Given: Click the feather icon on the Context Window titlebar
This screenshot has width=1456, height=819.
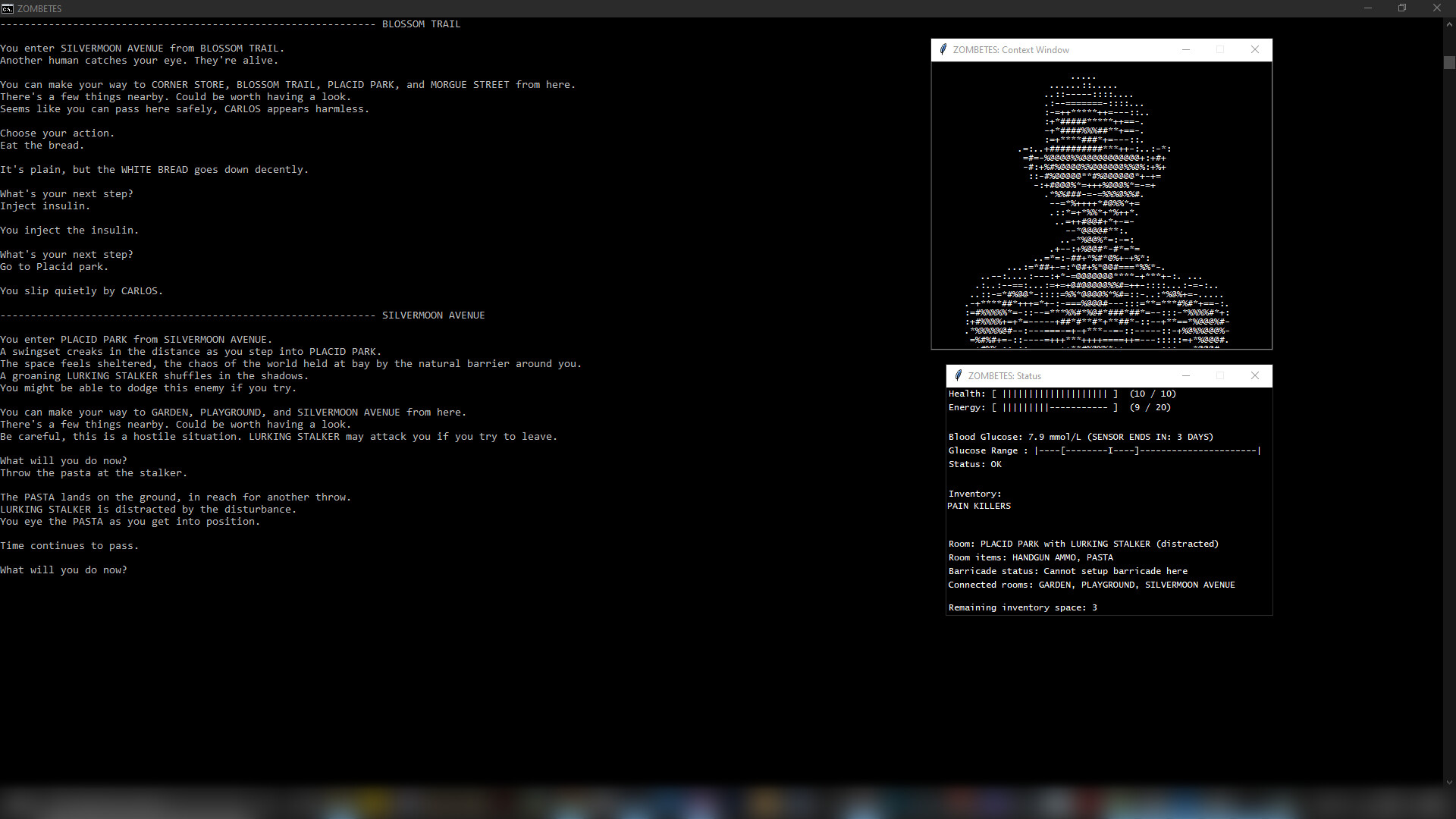Looking at the screenshot, I should [x=943, y=49].
